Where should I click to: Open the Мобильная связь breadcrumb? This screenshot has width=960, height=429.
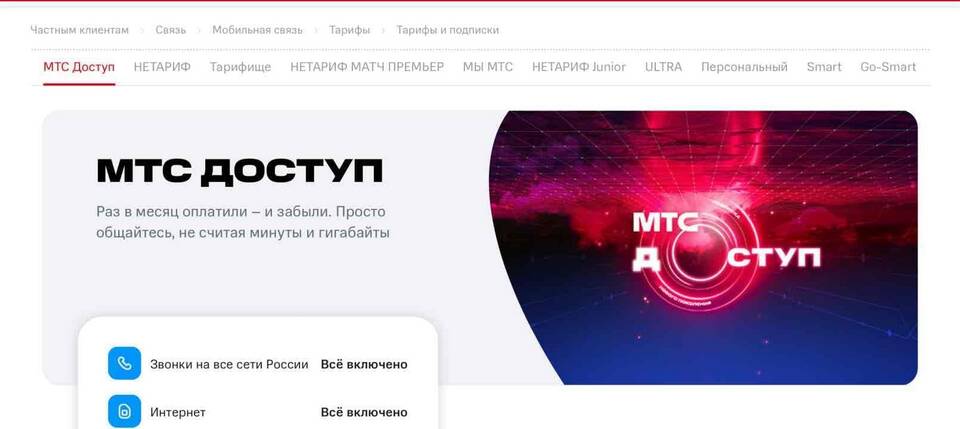(x=257, y=30)
